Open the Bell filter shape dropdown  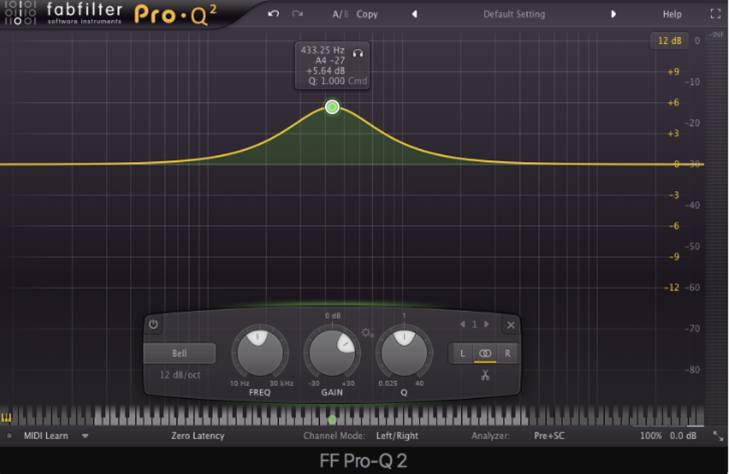pos(179,353)
